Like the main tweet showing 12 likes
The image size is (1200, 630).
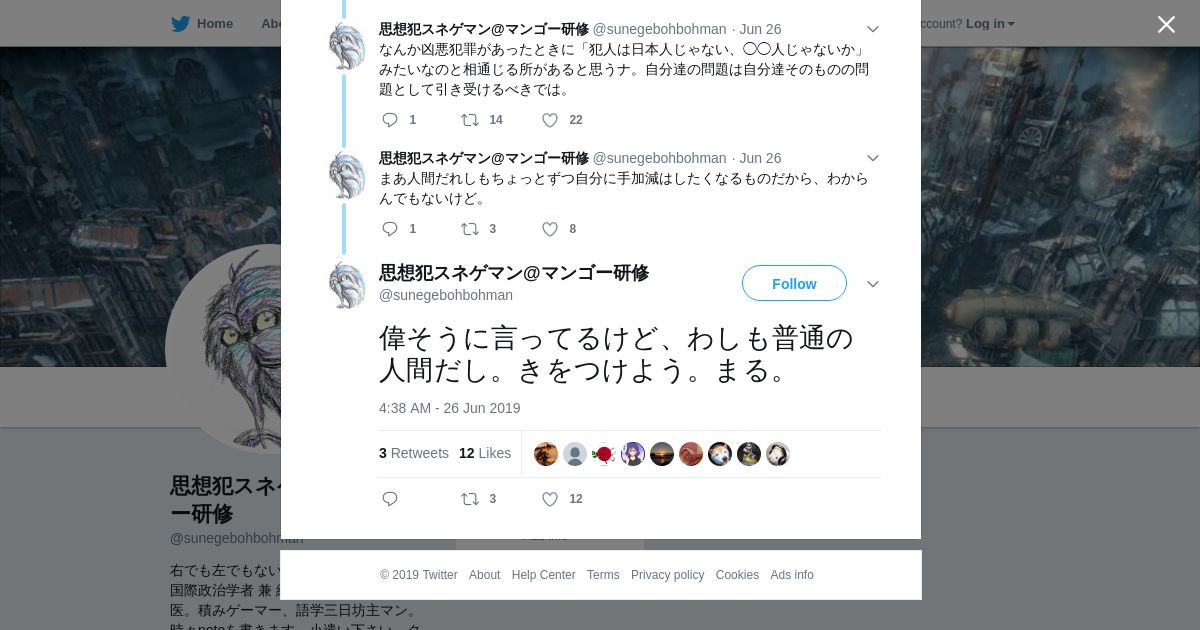[550, 499]
